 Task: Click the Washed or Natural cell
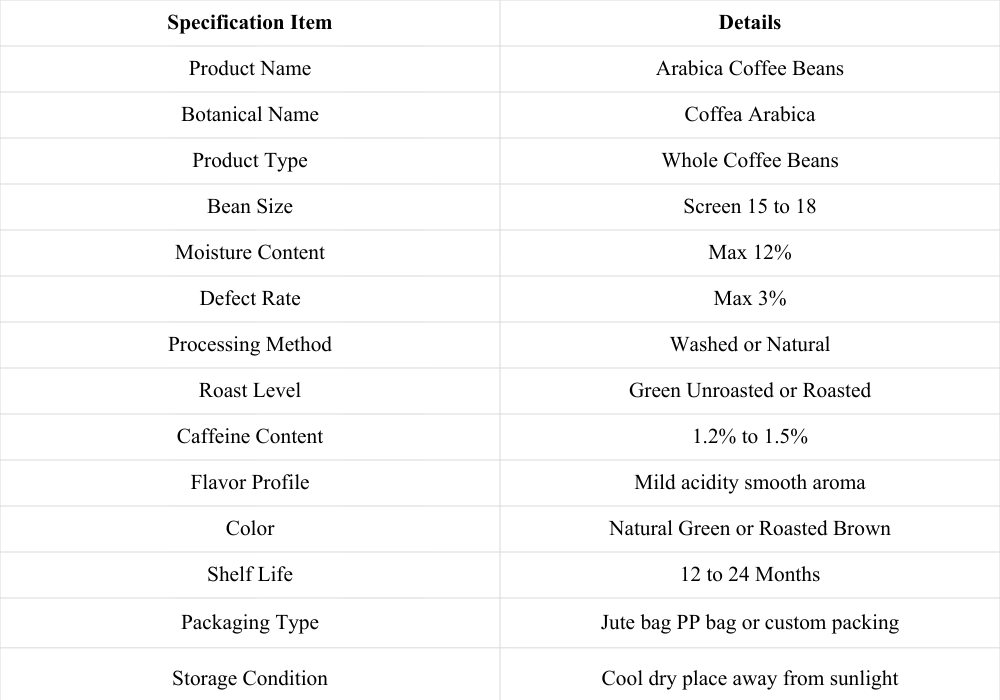(749, 345)
